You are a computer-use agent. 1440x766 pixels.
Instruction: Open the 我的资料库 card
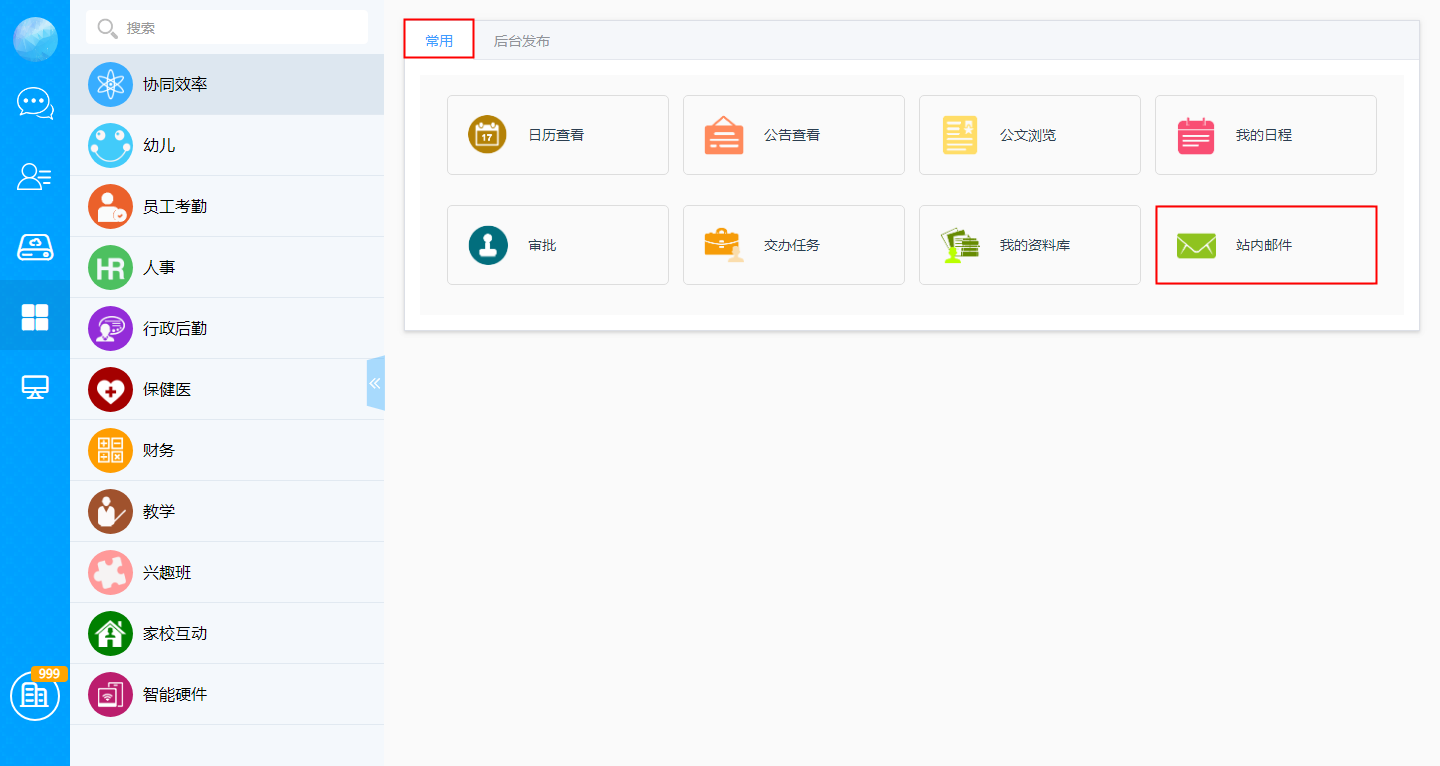click(x=1030, y=245)
